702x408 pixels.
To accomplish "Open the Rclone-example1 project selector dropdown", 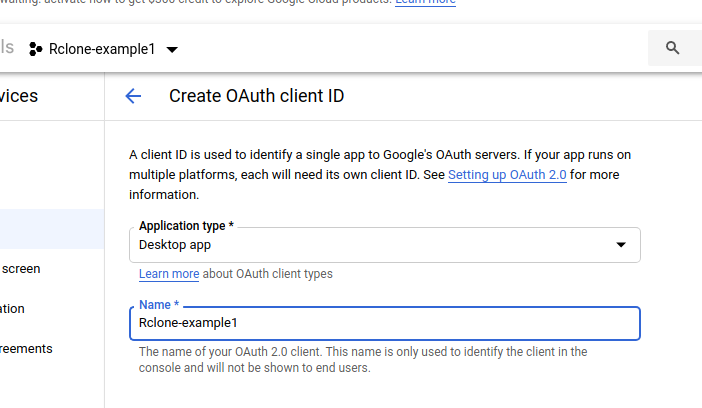I will 103,49.
